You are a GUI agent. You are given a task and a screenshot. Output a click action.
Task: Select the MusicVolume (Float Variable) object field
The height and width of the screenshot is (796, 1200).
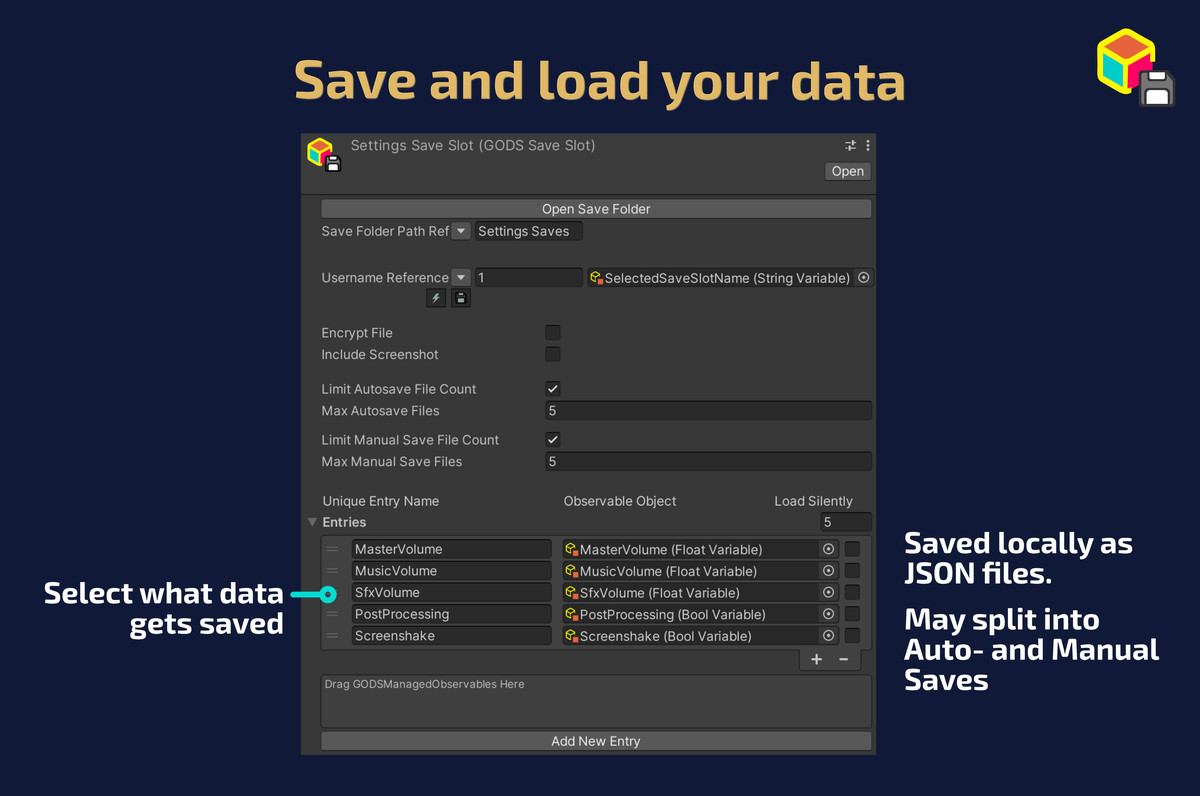(x=700, y=571)
